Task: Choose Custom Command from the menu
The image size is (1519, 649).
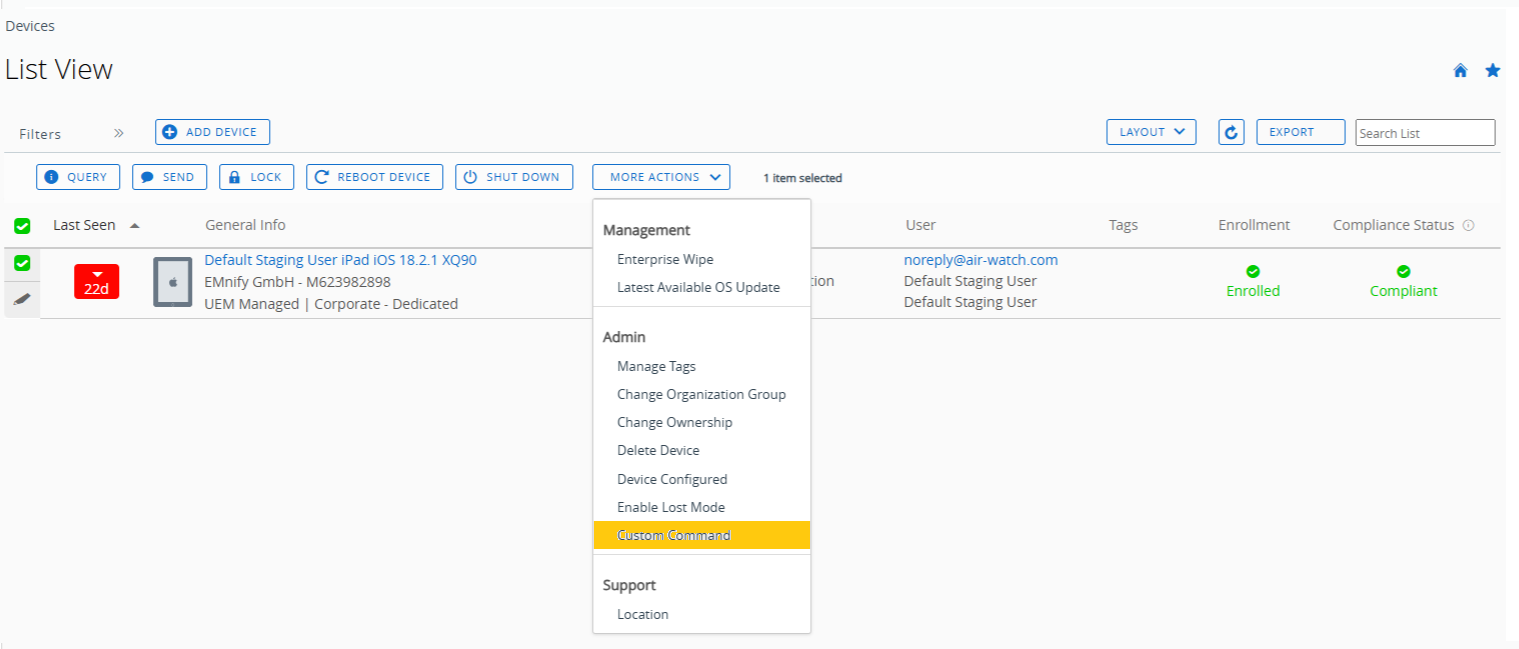Action: pos(673,535)
